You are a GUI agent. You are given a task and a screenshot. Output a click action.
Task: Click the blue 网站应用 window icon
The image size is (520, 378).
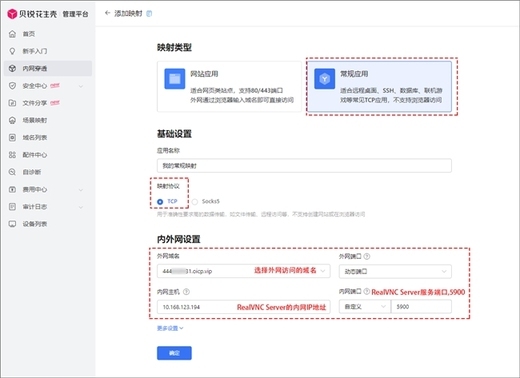pyautogui.click(x=175, y=79)
